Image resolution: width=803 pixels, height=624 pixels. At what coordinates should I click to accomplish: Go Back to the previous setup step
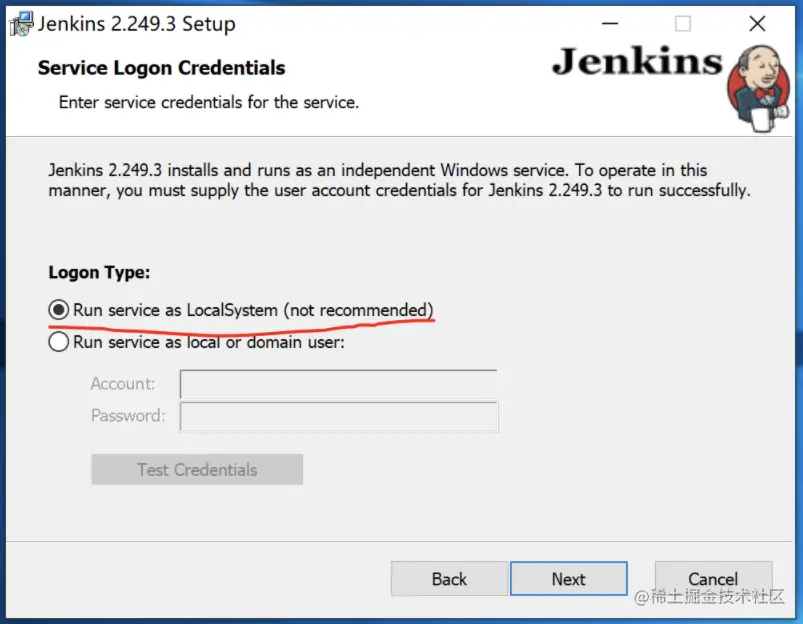(x=450, y=579)
